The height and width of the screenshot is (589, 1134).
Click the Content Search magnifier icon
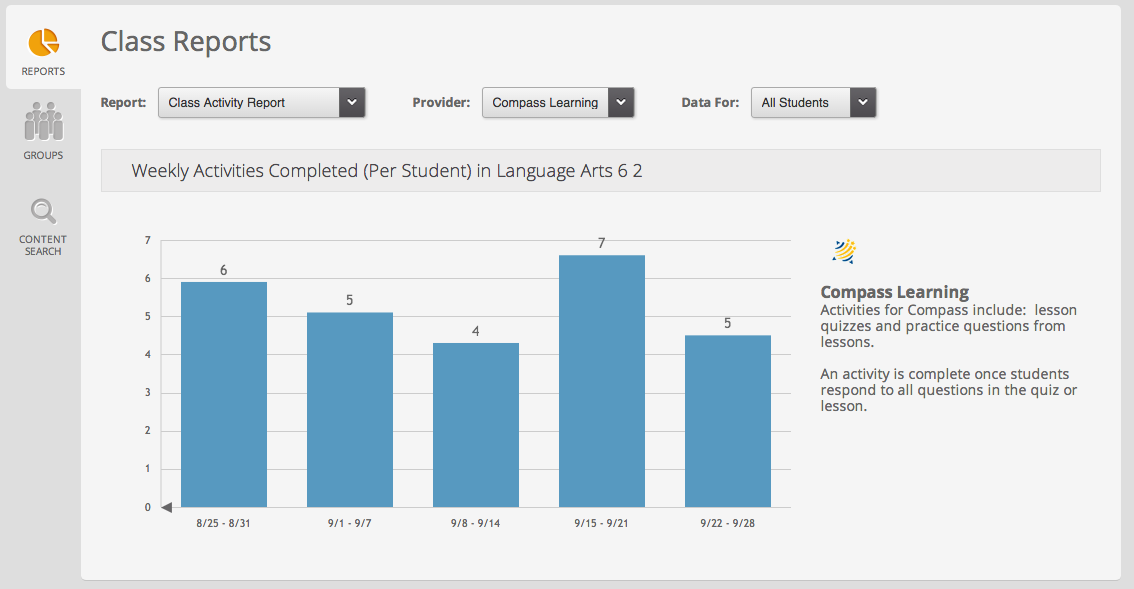tap(42, 211)
